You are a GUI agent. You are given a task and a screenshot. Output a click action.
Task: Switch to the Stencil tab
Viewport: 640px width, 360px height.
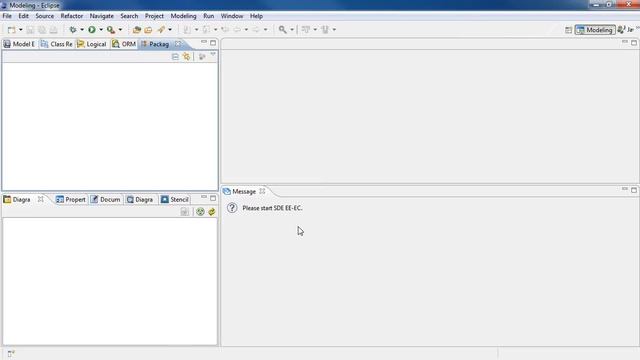point(175,200)
